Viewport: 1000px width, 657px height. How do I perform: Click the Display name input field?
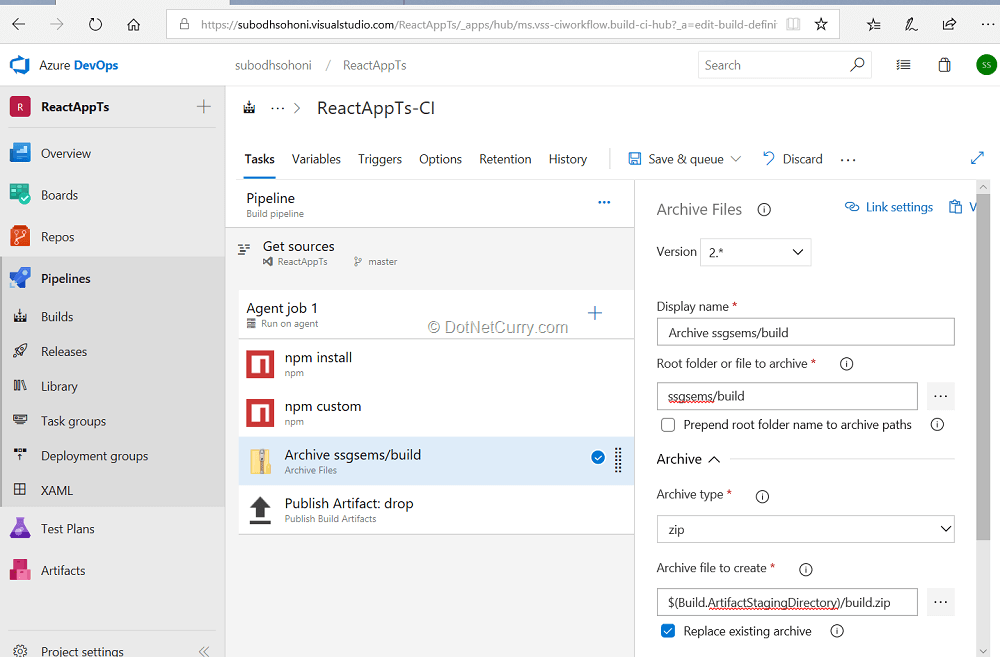click(805, 332)
